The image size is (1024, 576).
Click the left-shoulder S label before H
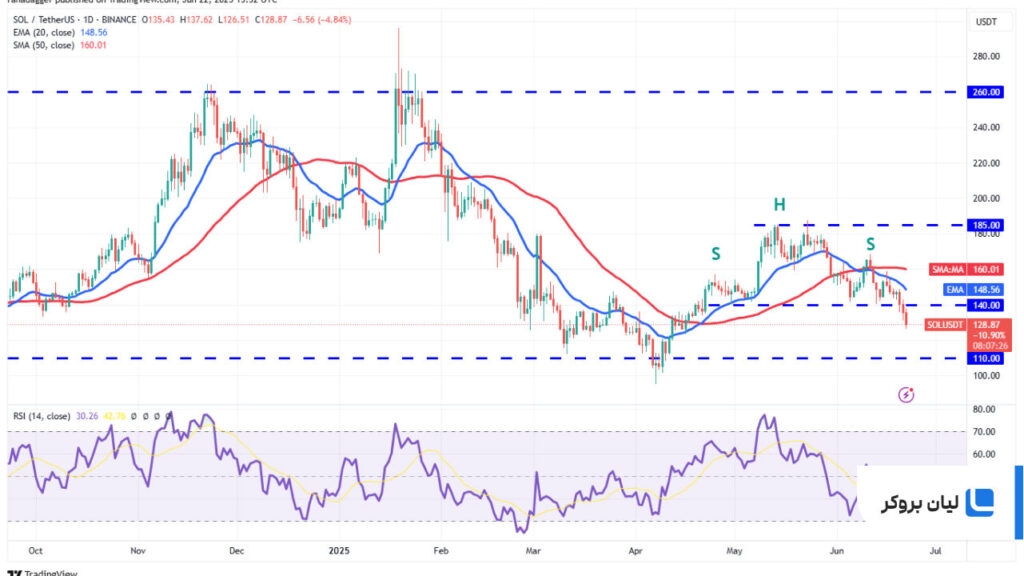pyautogui.click(x=716, y=254)
